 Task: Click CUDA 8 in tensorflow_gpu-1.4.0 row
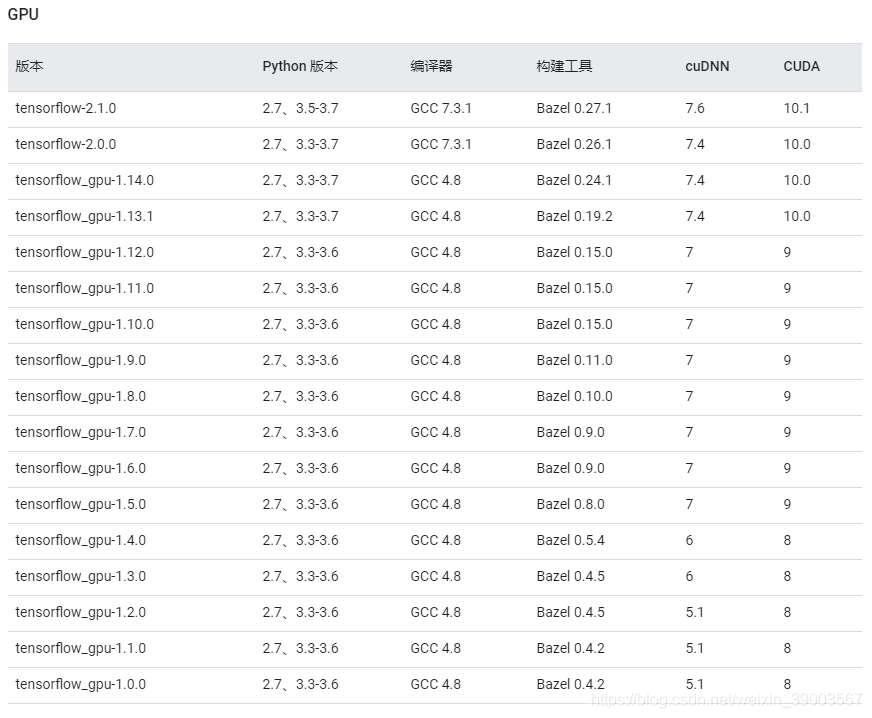click(787, 540)
